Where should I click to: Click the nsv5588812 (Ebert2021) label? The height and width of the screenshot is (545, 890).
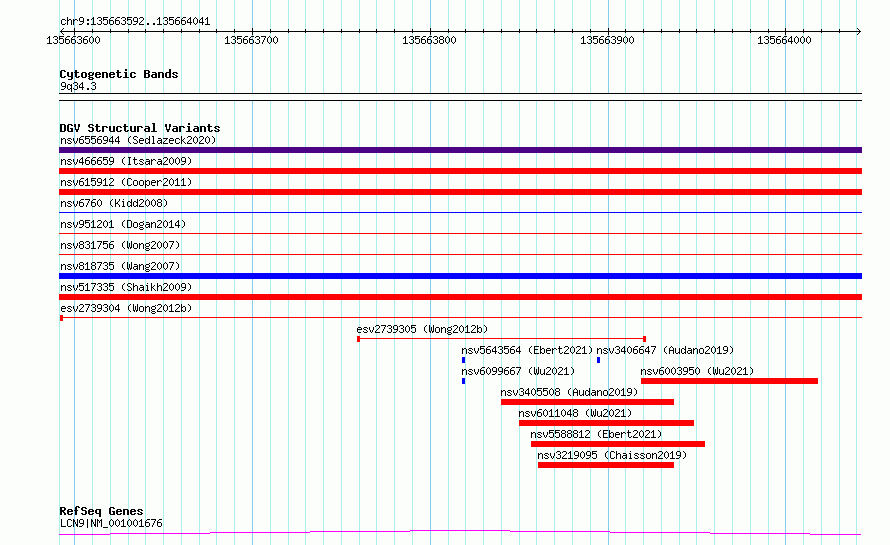coord(597,434)
